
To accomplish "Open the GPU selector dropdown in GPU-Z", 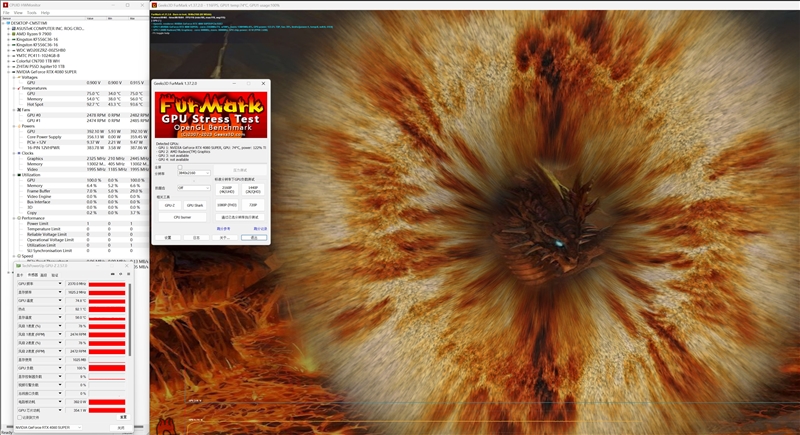I will (x=48, y=427).
